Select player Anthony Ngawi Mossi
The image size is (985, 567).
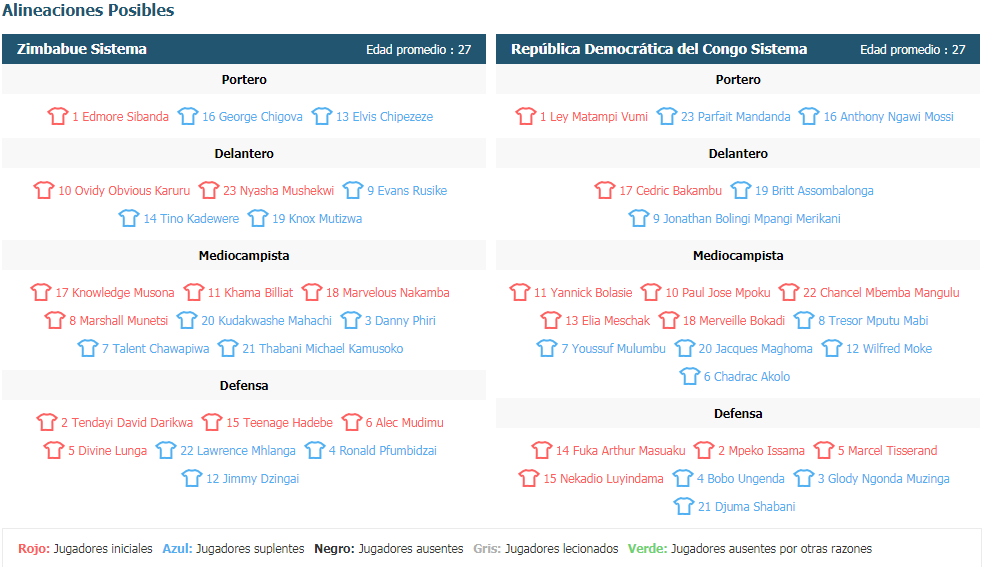[x=888, y=117]
